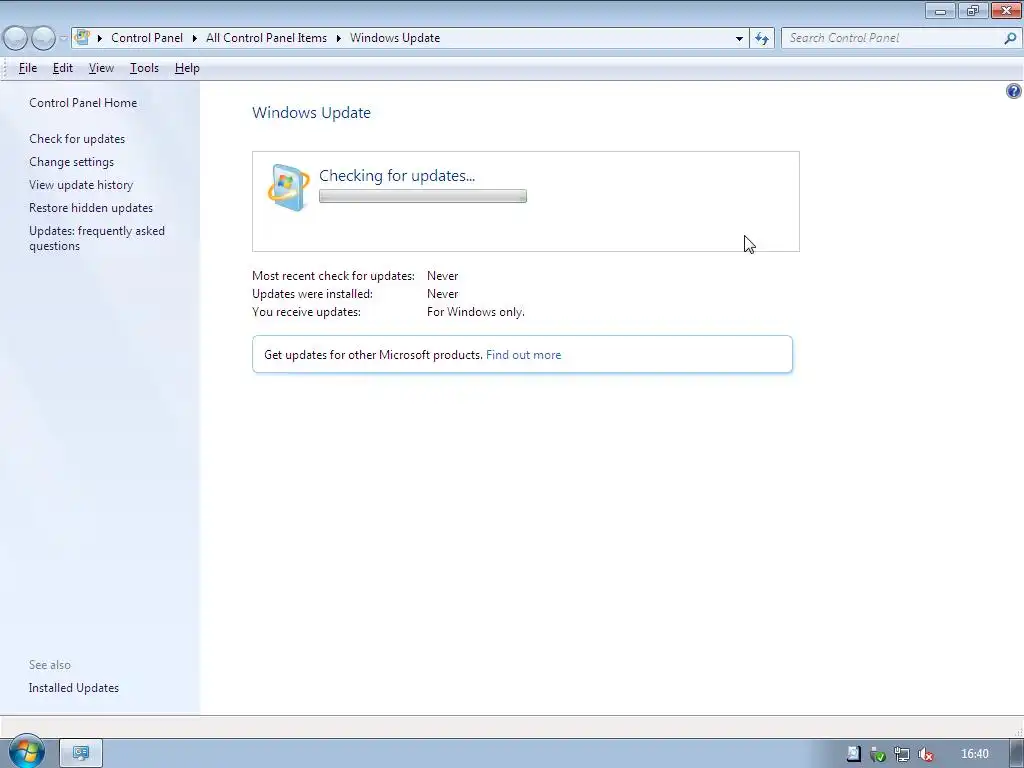Screen dimensions: 1024x768
Task: Click For Windows only. value
Action: [x=476, y=312]
